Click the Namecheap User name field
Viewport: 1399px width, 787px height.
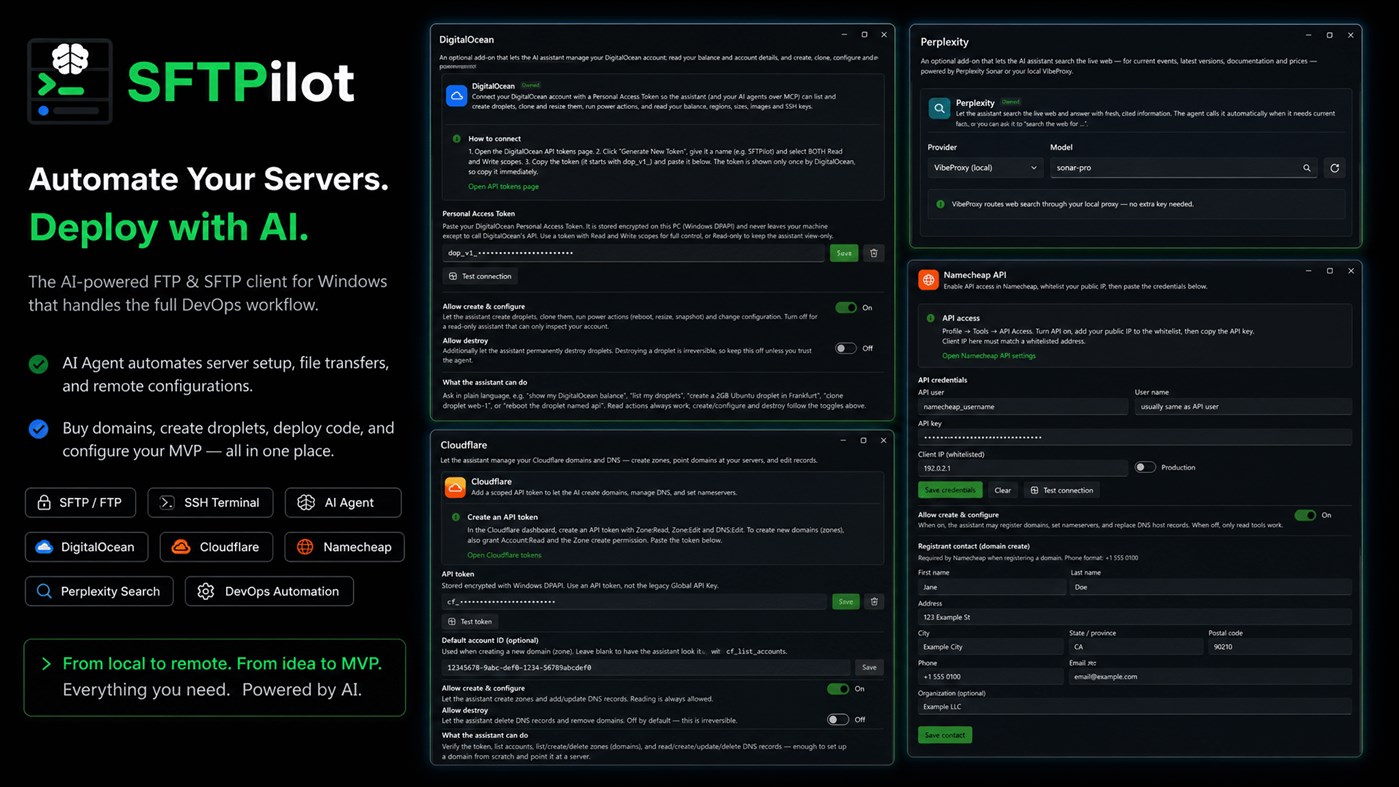(x=1243, y=407)
